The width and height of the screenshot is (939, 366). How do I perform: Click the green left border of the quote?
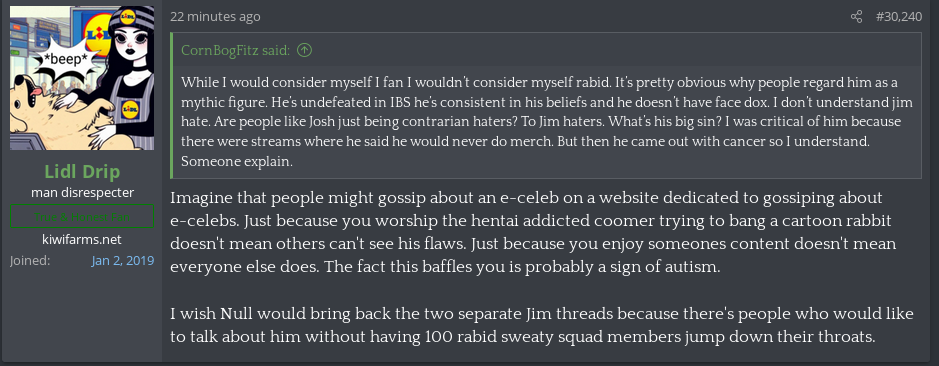coord(172,105)
